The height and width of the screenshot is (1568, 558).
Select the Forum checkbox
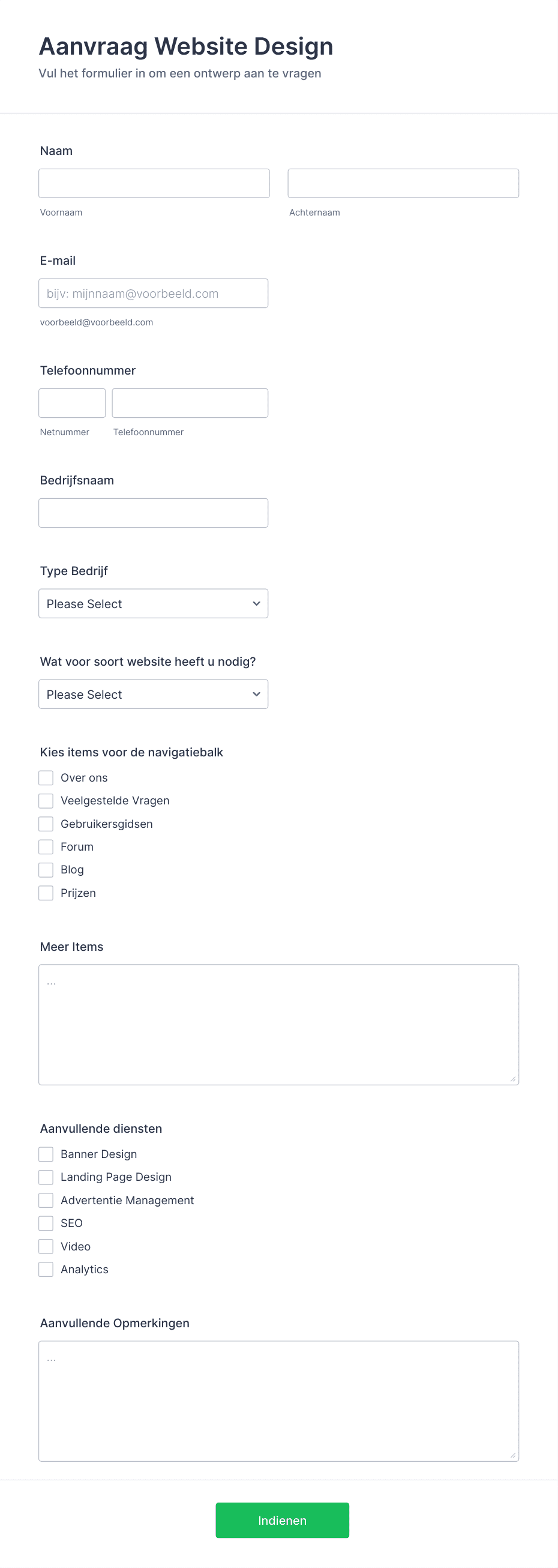click(46, 847)
